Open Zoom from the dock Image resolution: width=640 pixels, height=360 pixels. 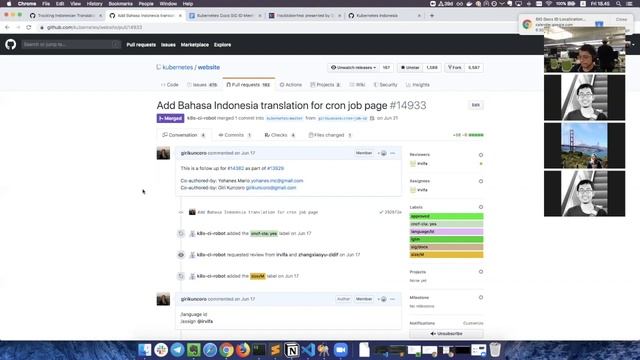click(341, 350)
